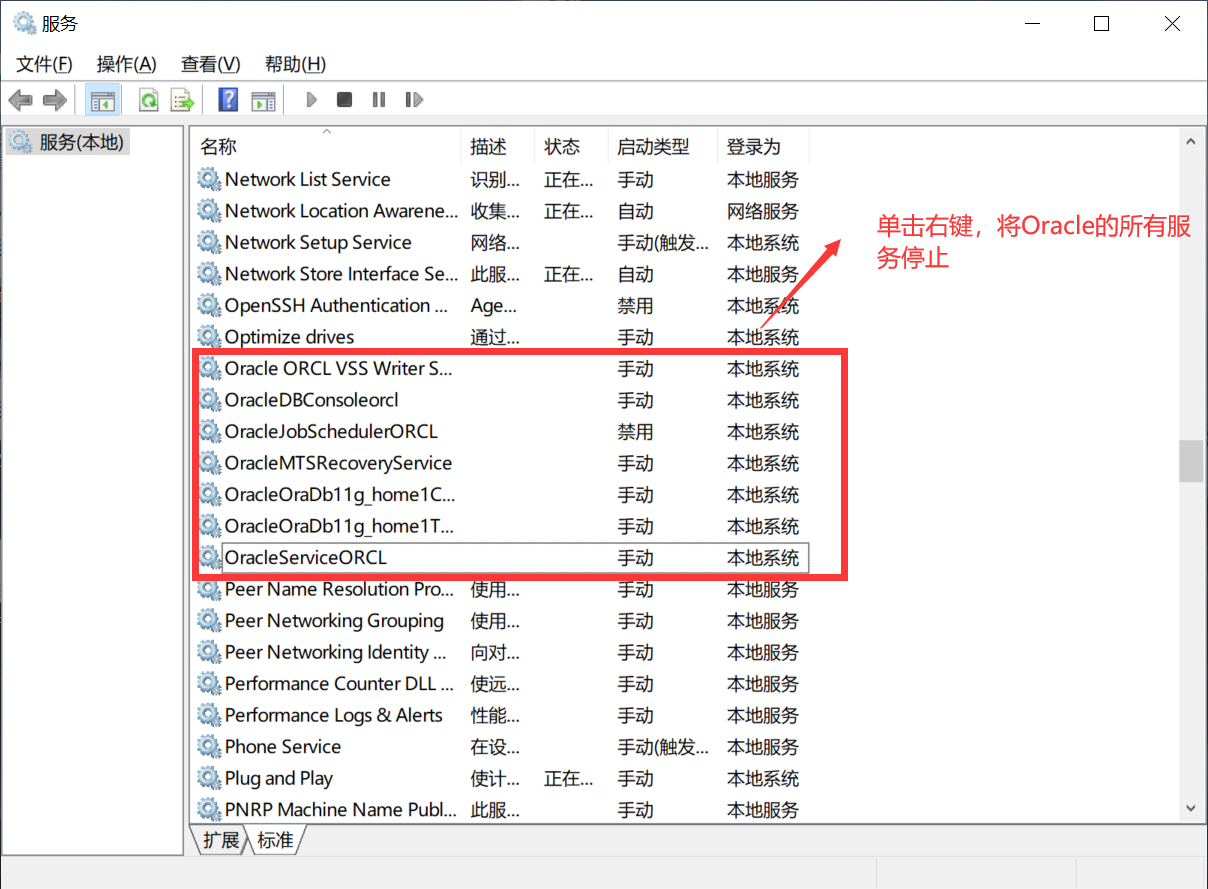Viewport: 1208px width, 889px height.
Task: Click 禁用 startup type of OpenSSH Authentication
Action: tap(635, 305)
